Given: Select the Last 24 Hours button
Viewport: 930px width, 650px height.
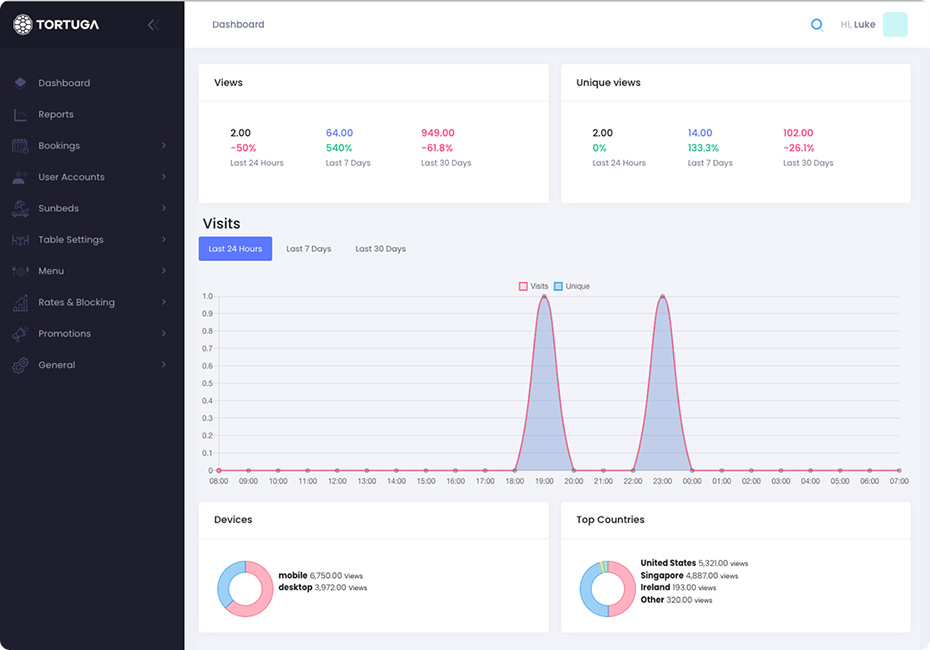Looking at the screenshot, I should 235,249.
